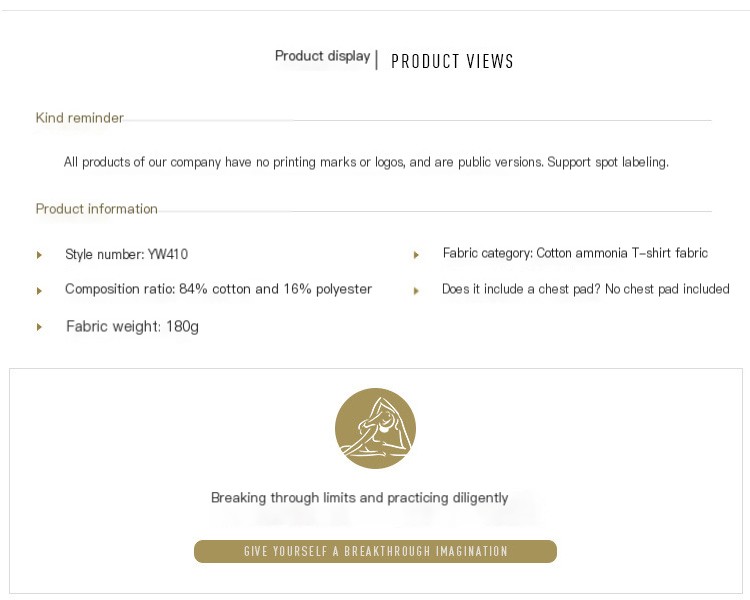Image resolution: width=750 pixels, height=600 pixels.
Task: Click the Breaking through limits slogan text
Action: [359, 497]
